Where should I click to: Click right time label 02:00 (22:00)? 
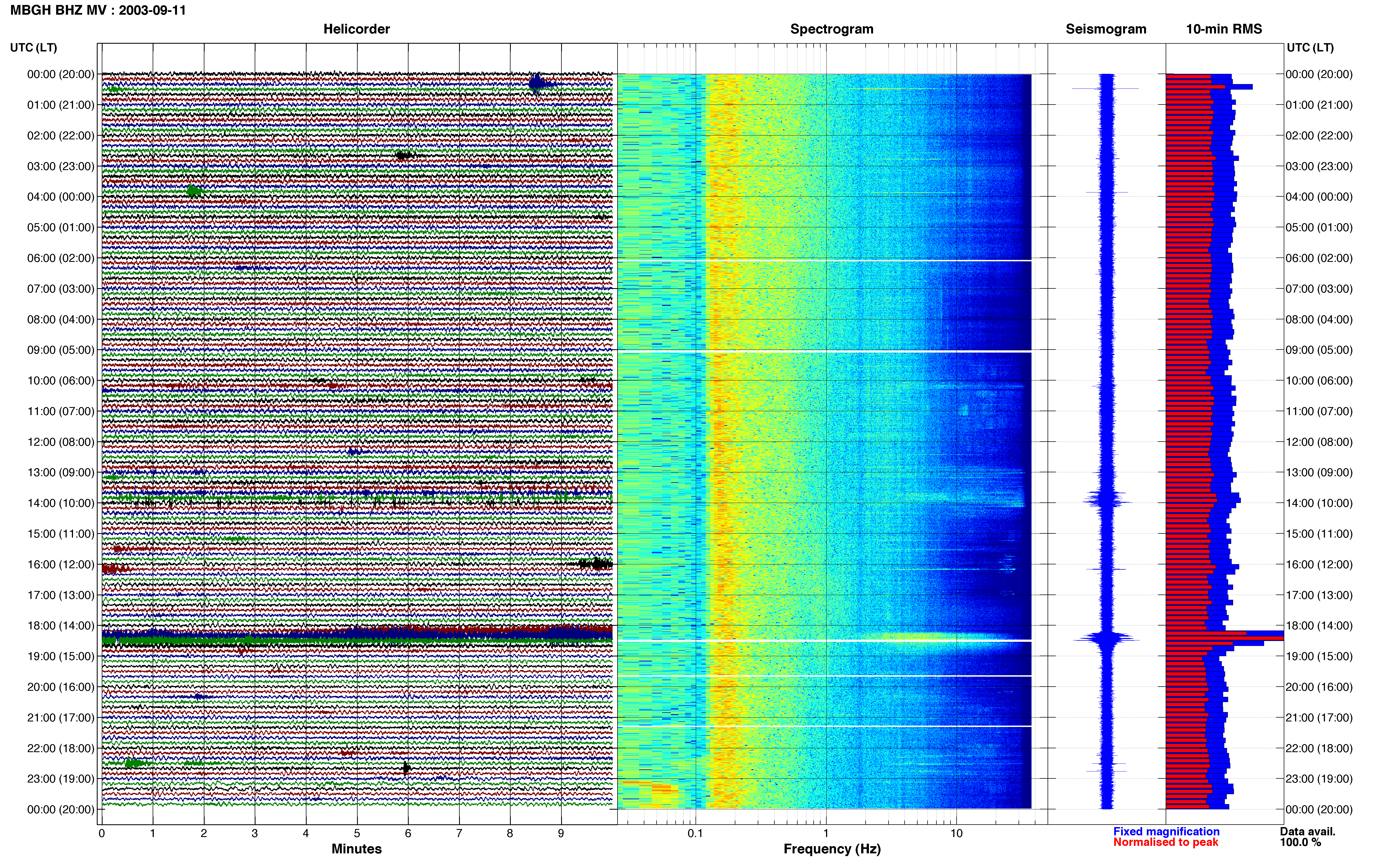[x=1319, y=136]
